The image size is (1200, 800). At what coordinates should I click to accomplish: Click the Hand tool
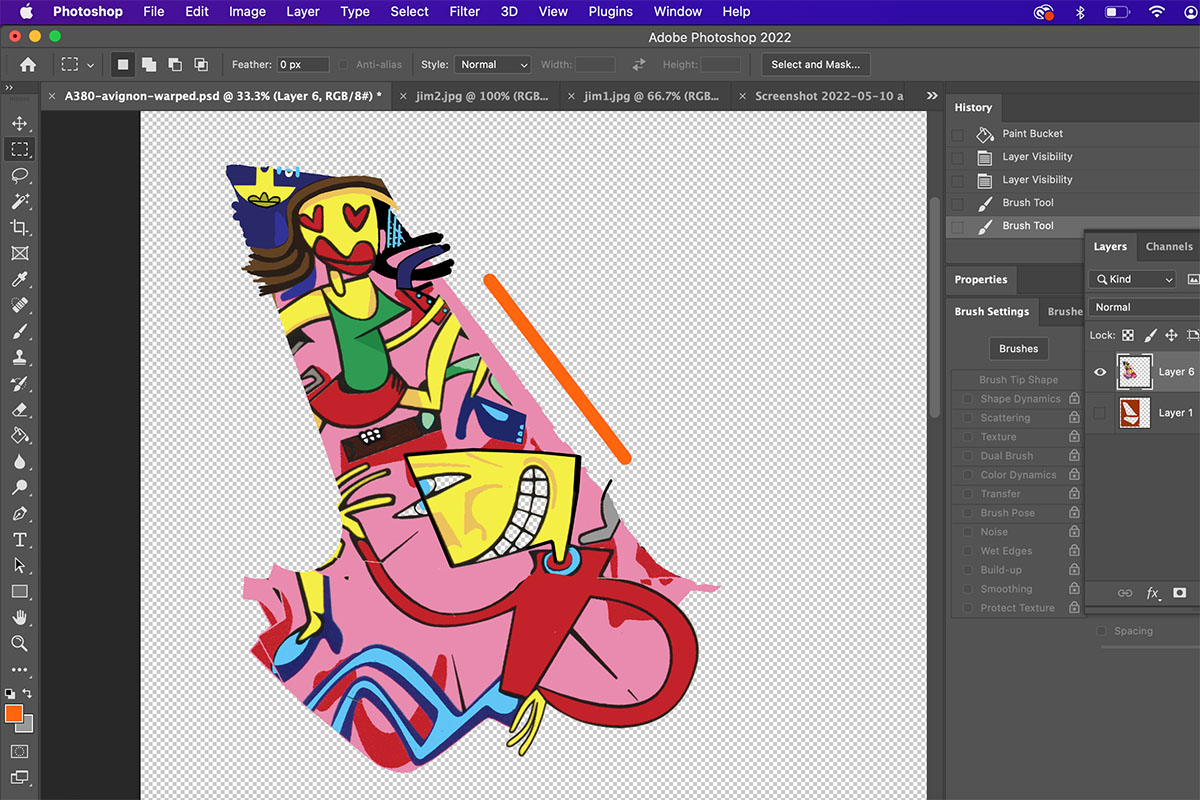[x=19, y=618]
